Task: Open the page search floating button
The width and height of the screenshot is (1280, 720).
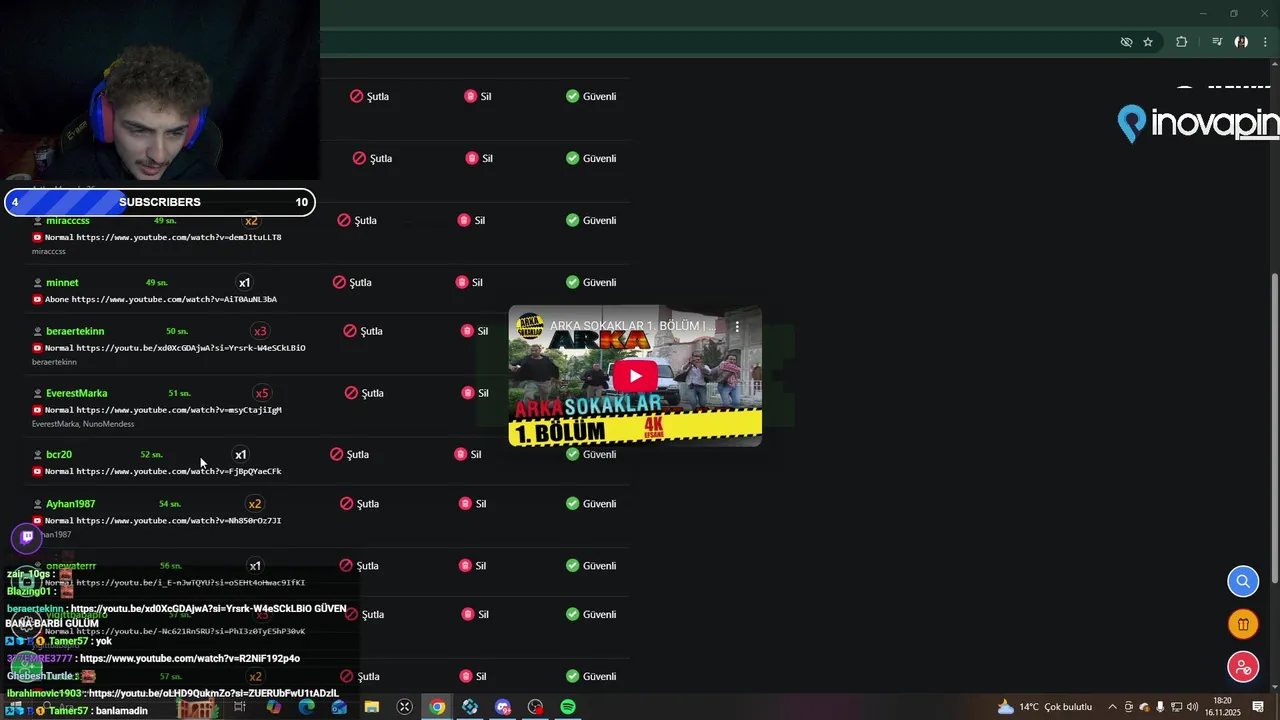Action: click(x=1243, y=581)
